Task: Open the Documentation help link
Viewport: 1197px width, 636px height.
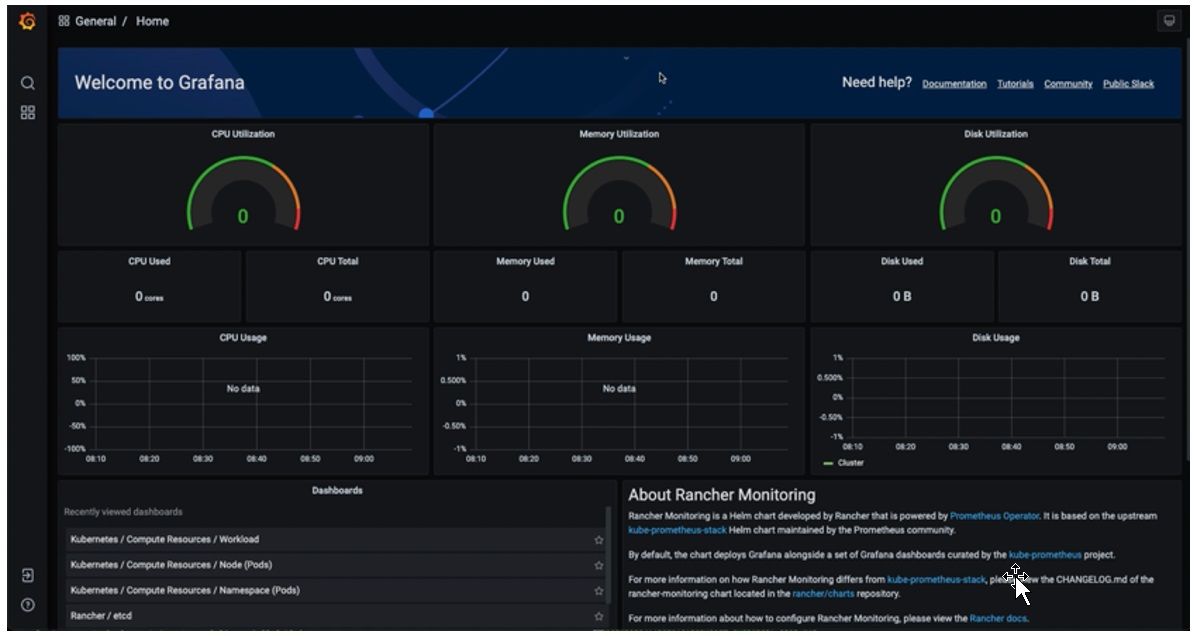Action: (954, 84)
